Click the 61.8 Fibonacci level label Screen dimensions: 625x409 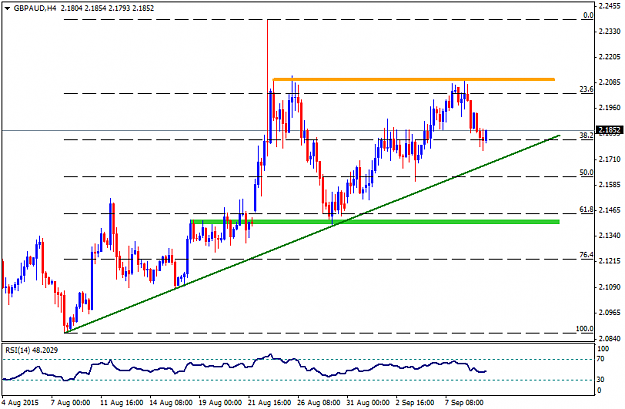586,209
